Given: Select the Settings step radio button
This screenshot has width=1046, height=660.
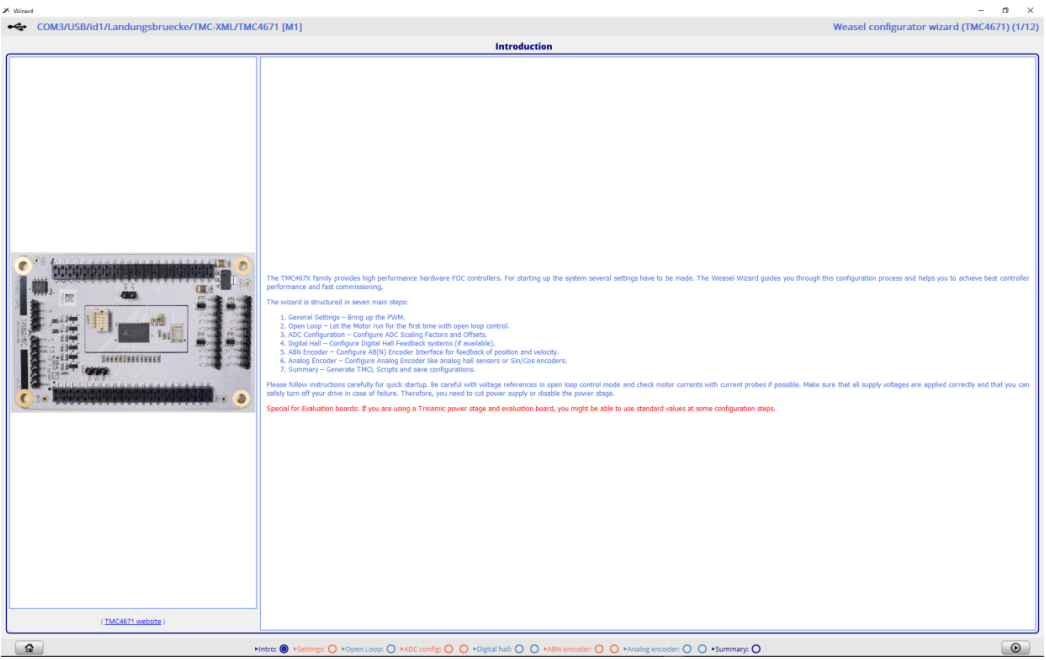Looking at the screenshot, I should point(332,649).
